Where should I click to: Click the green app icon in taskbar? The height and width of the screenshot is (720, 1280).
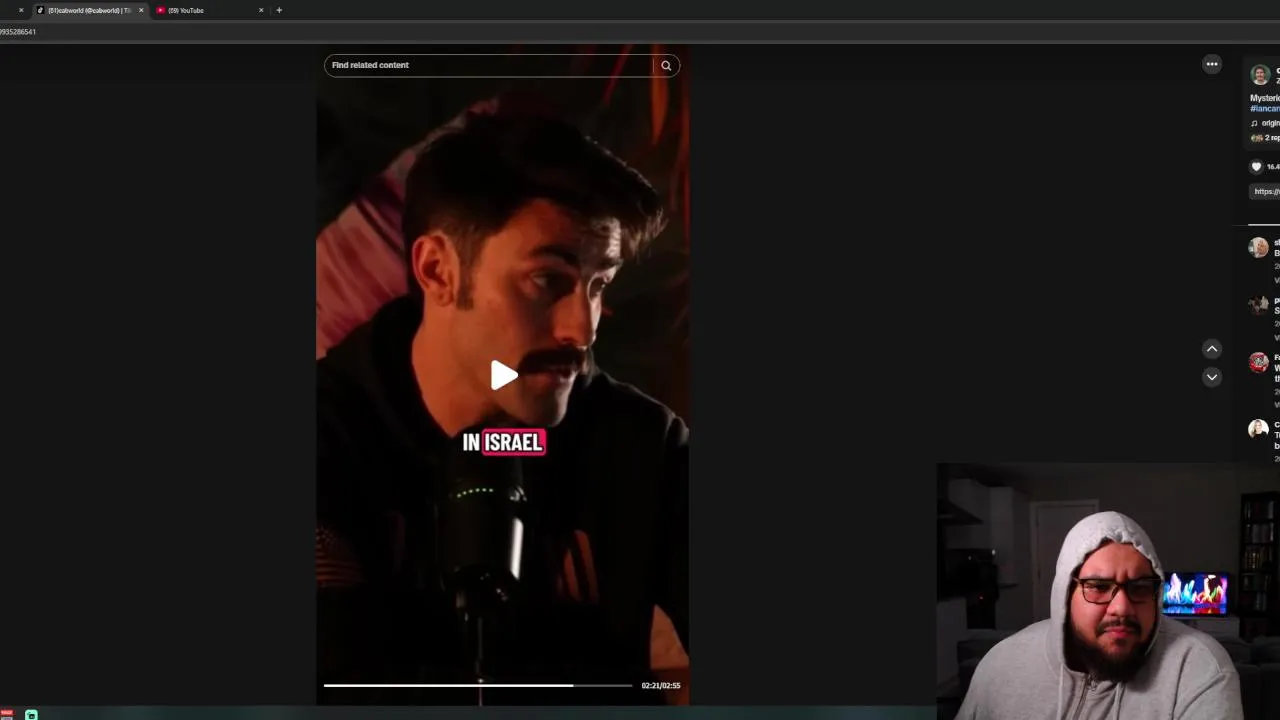click(x=31, y=715)
